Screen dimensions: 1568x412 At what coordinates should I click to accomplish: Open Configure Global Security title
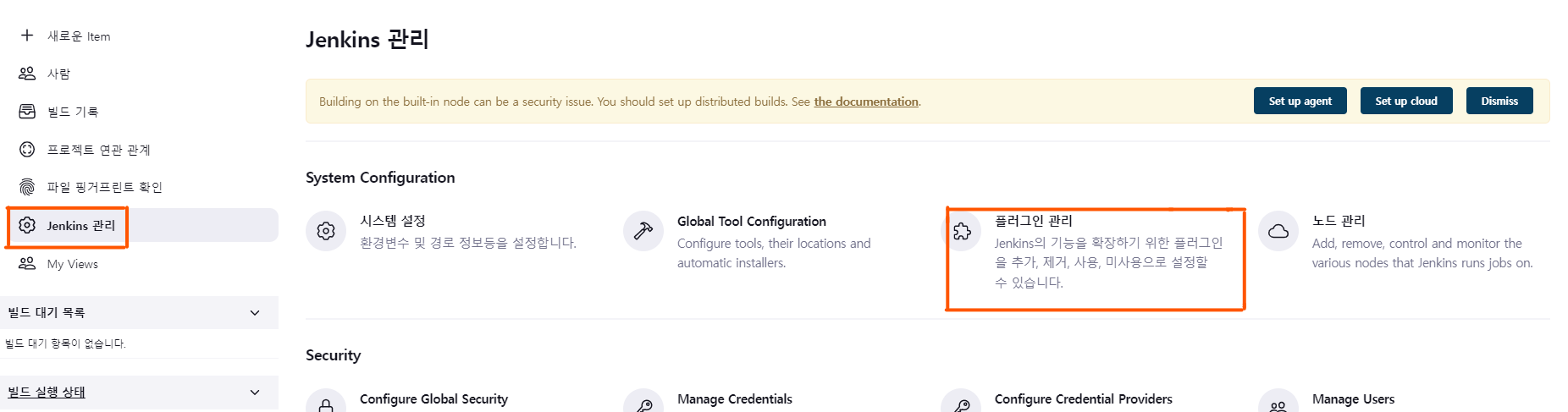point(433,399)
